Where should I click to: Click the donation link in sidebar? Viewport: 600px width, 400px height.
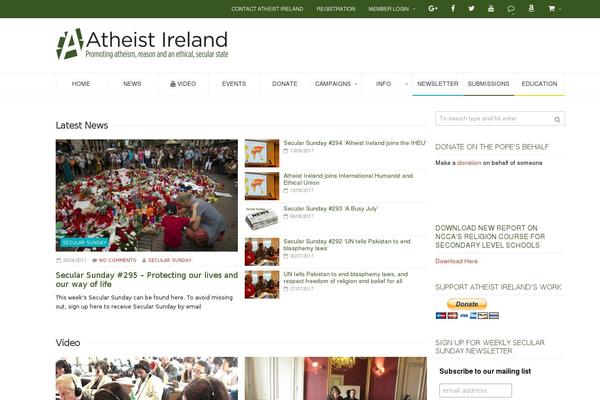[469, 163]
